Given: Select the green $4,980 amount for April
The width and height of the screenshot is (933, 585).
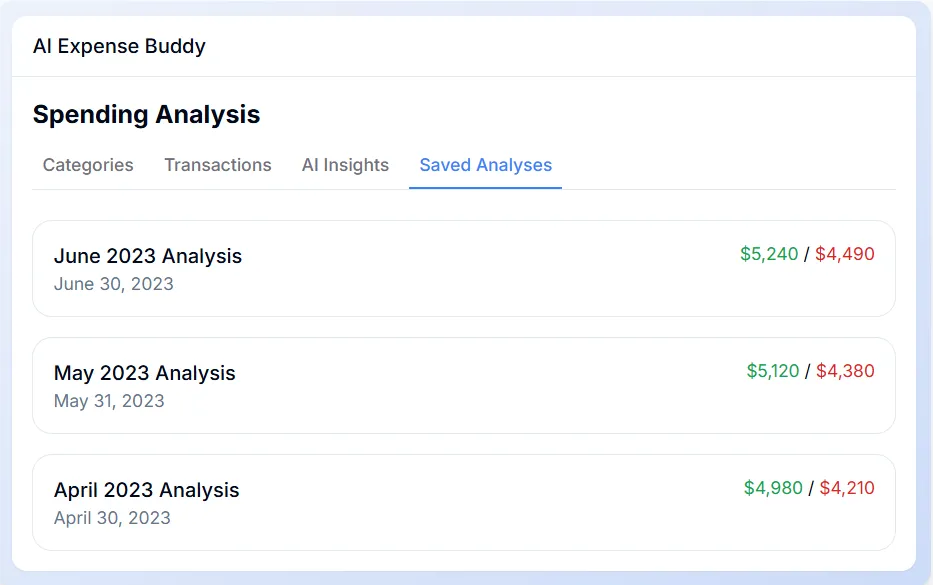Looking at the screenshot, I should click(773, 488).
